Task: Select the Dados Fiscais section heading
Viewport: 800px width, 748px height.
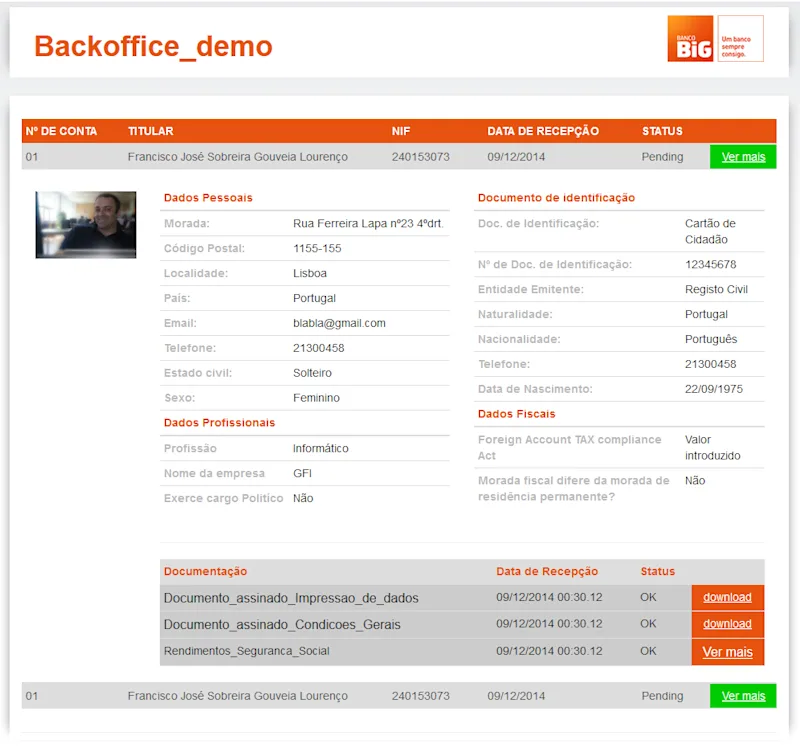Action: (516, 414)
